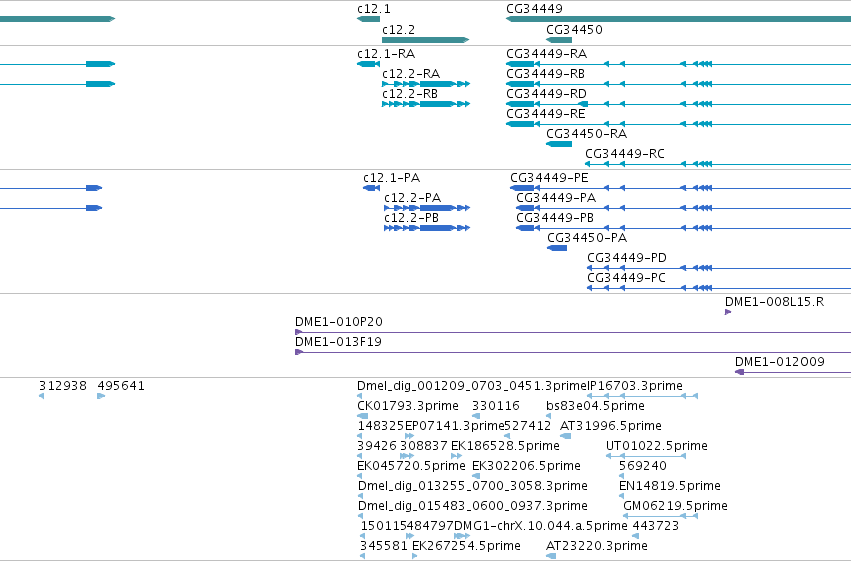Click EST feature 569240

tap(643, 467)
